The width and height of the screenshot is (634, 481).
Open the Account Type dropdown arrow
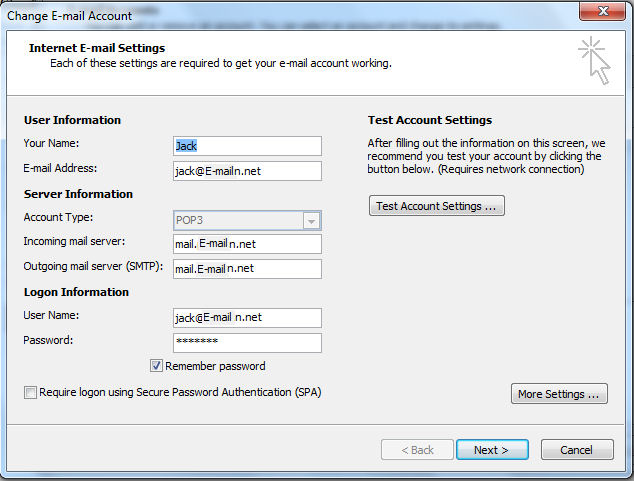coord(311,221)
